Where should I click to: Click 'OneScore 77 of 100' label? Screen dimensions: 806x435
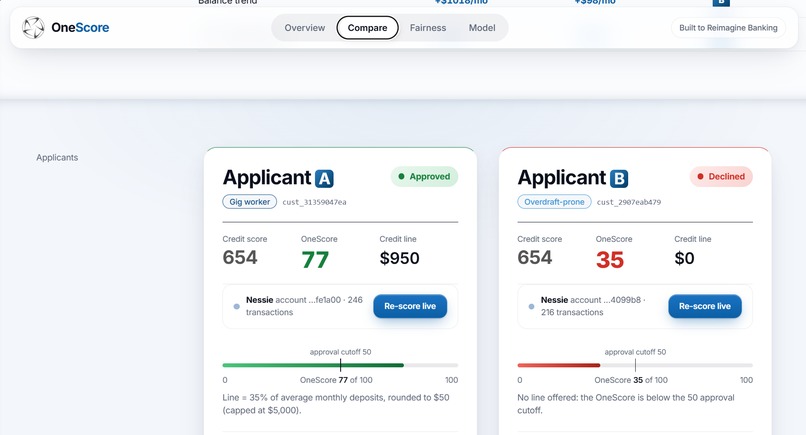tap(336, 380)
